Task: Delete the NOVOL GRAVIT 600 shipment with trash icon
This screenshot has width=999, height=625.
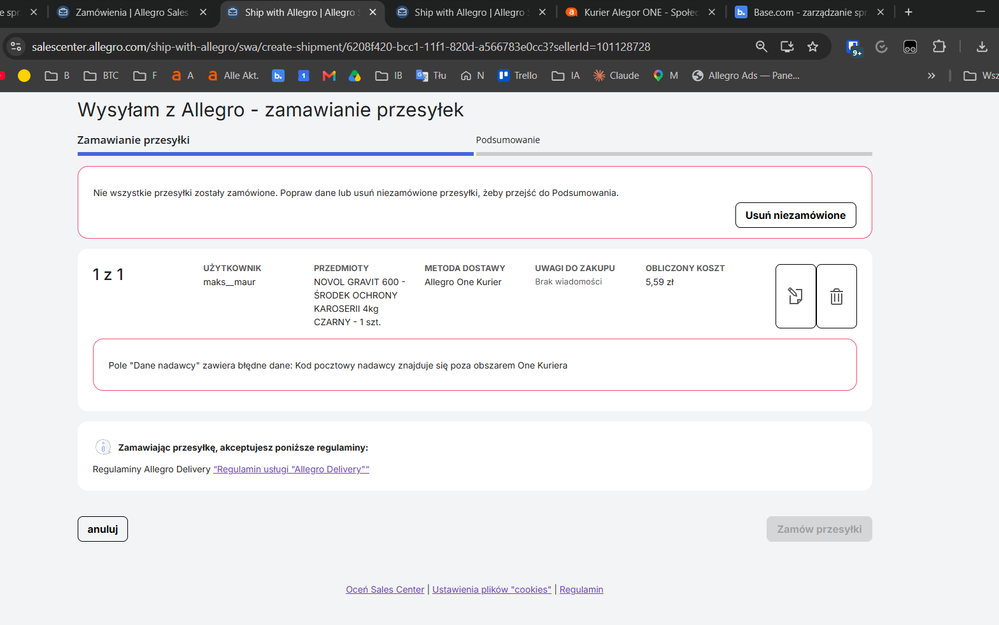Action: [x=836, y=296]
